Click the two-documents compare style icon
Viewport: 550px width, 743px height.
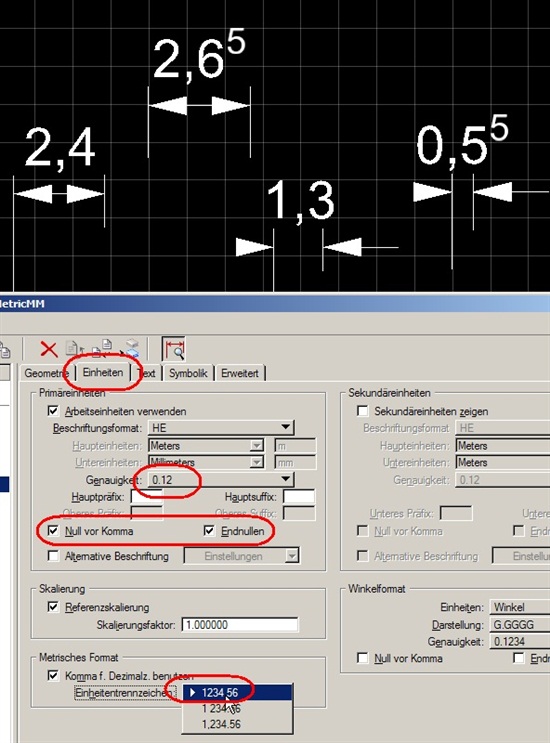(x=102, y=348)
